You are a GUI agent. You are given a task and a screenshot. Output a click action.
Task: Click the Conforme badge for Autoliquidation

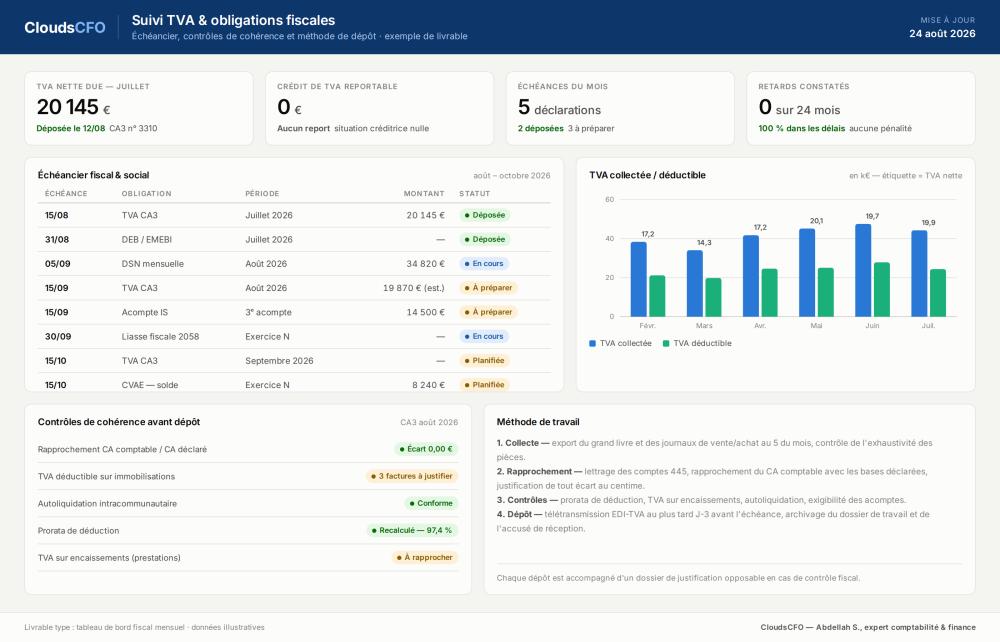point(431,504)
